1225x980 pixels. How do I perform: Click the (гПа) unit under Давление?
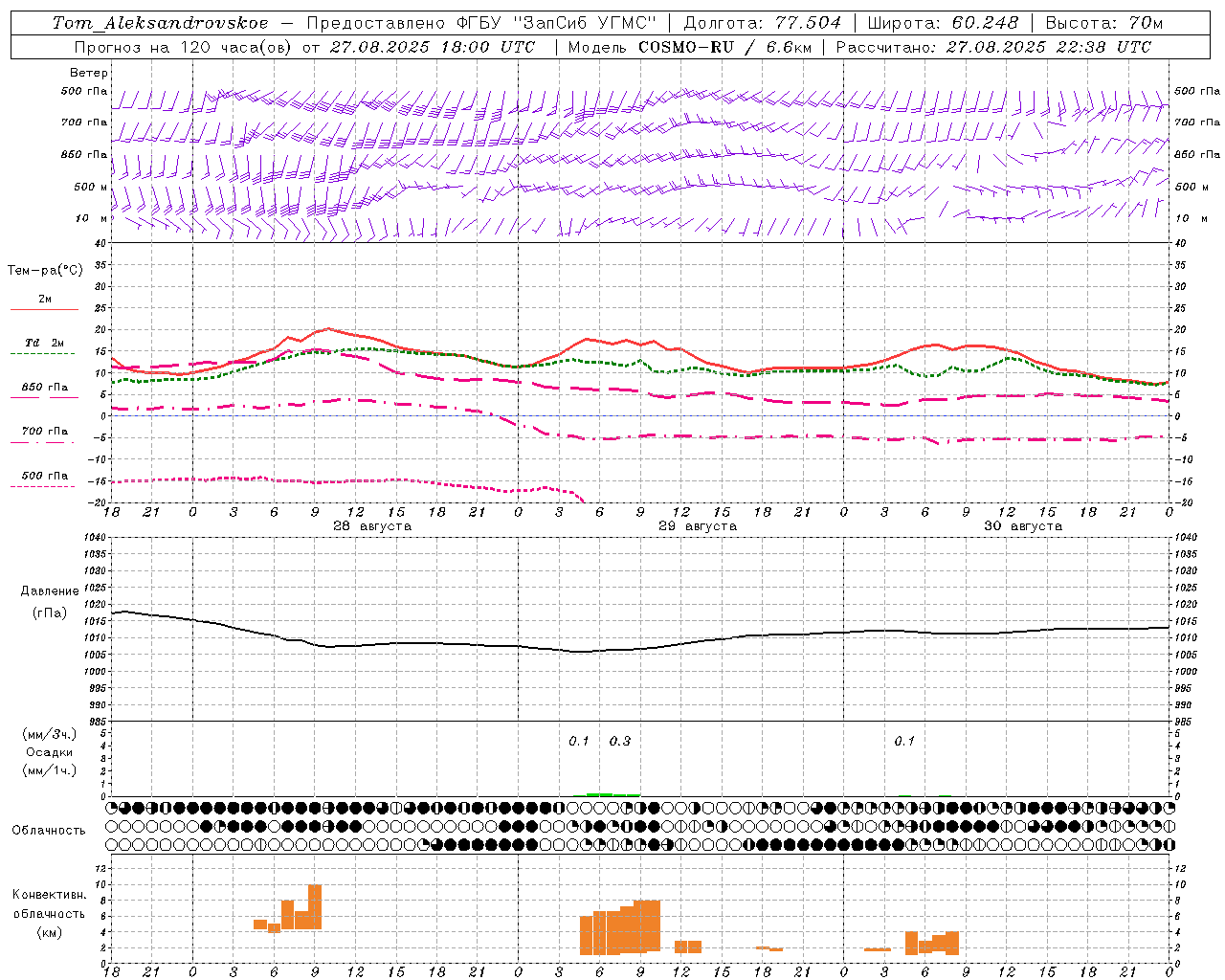coord(50,612)
